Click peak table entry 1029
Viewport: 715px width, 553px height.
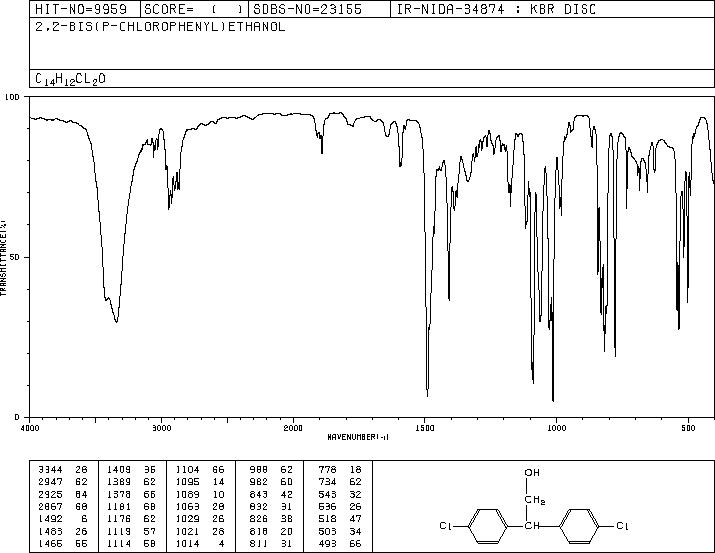pyautogui.click(x=187, y=519)
